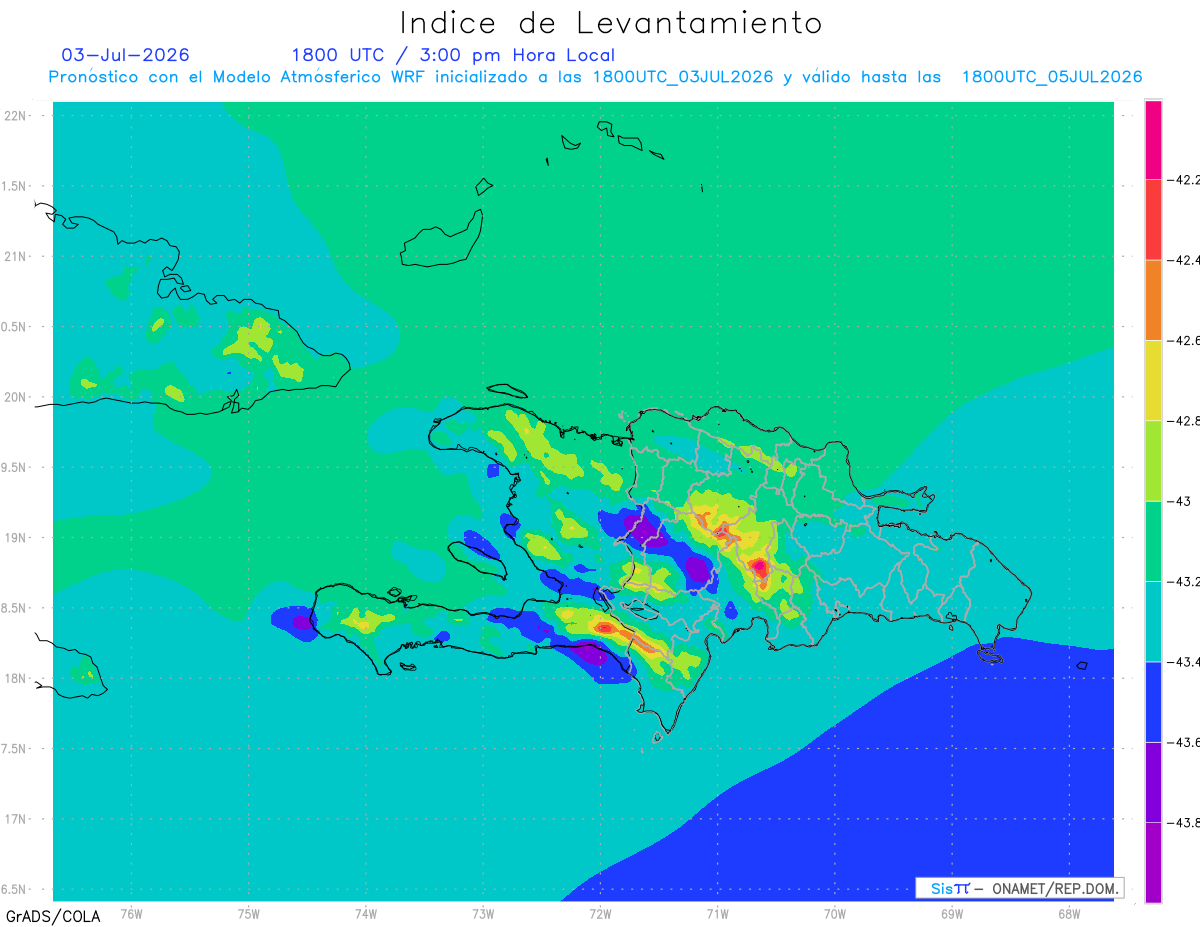Select the lime yellow-green legend segment
This screenshot has width=1200, height=927.
coord(1153,460)
